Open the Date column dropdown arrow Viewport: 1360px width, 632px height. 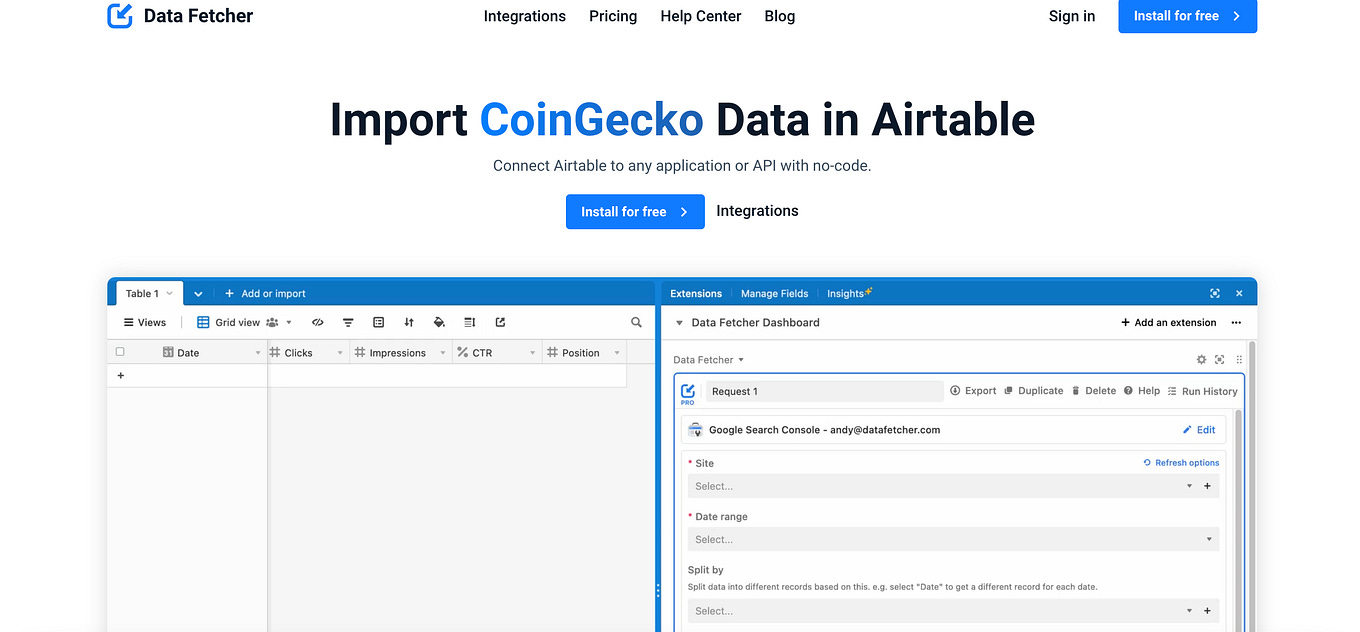point(258,353)
